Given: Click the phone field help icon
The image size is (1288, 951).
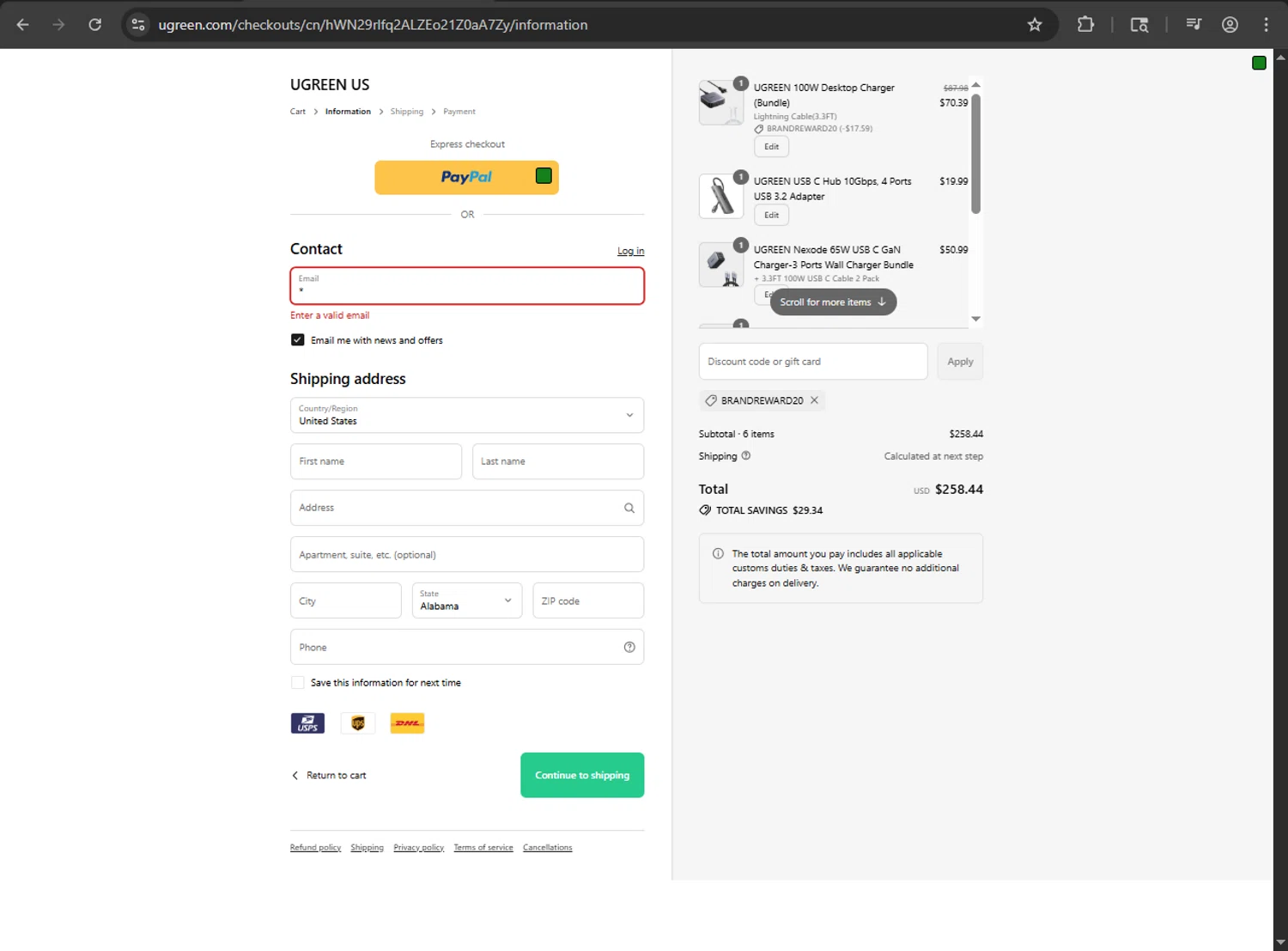Looking at the screenshot, I should (629, 647).
